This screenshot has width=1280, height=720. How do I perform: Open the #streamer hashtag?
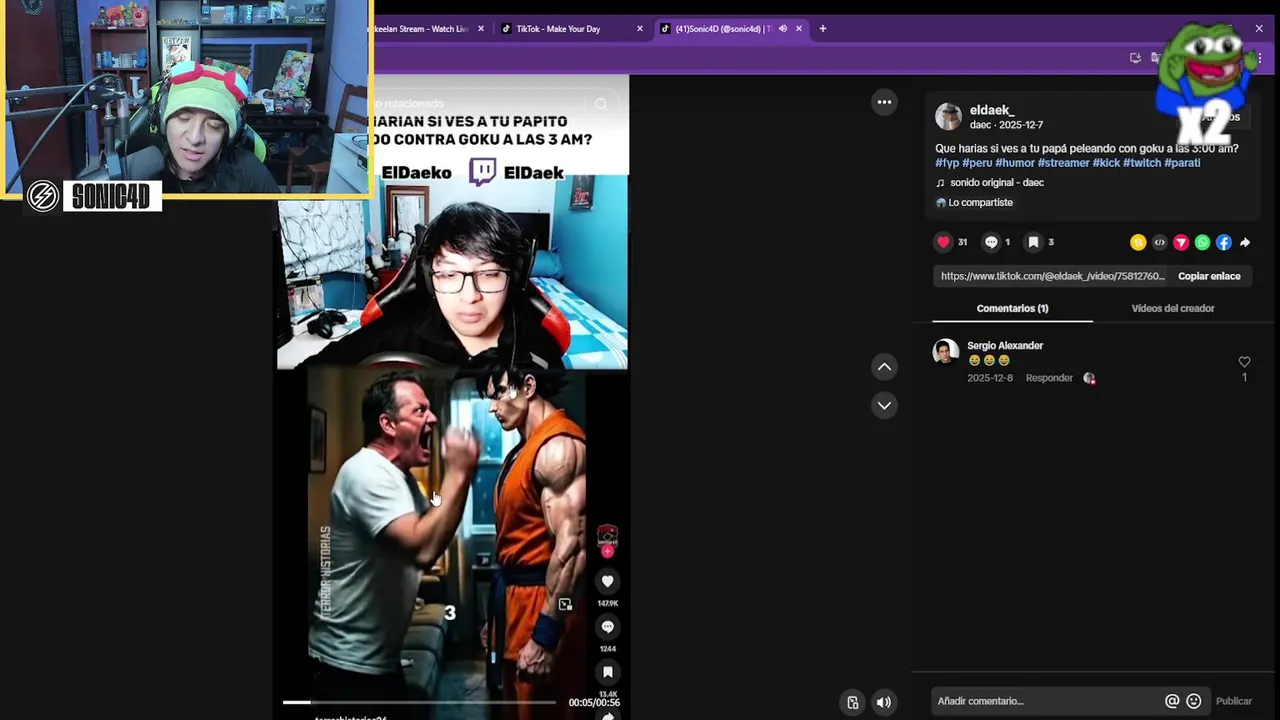(x=1063, y=162)
